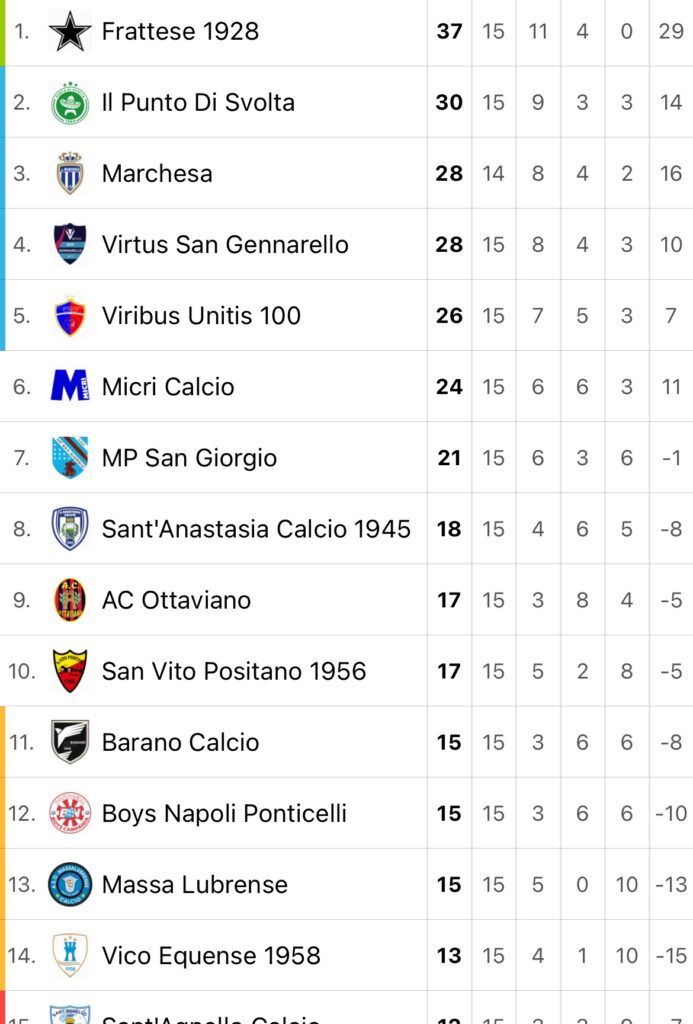
Task: Select the MP San Giorgio shield icon
Action: click(70, 457)
